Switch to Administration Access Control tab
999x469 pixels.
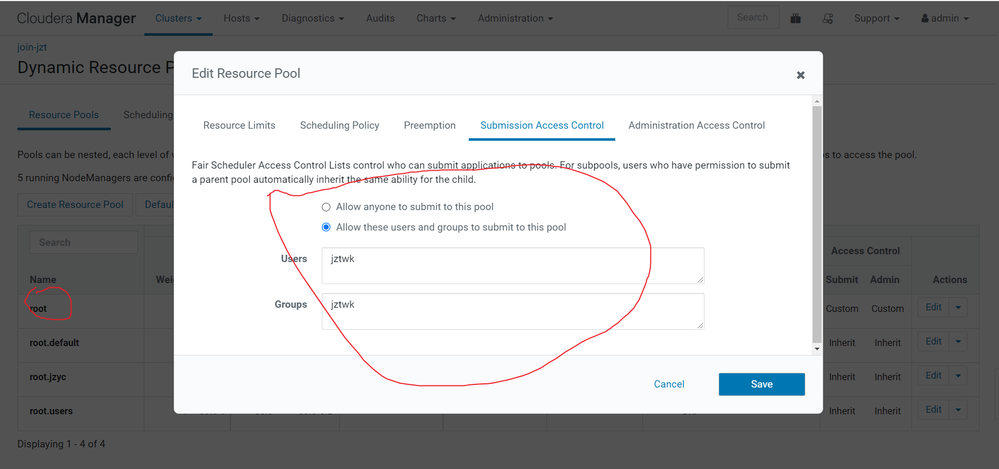point(696,126)
